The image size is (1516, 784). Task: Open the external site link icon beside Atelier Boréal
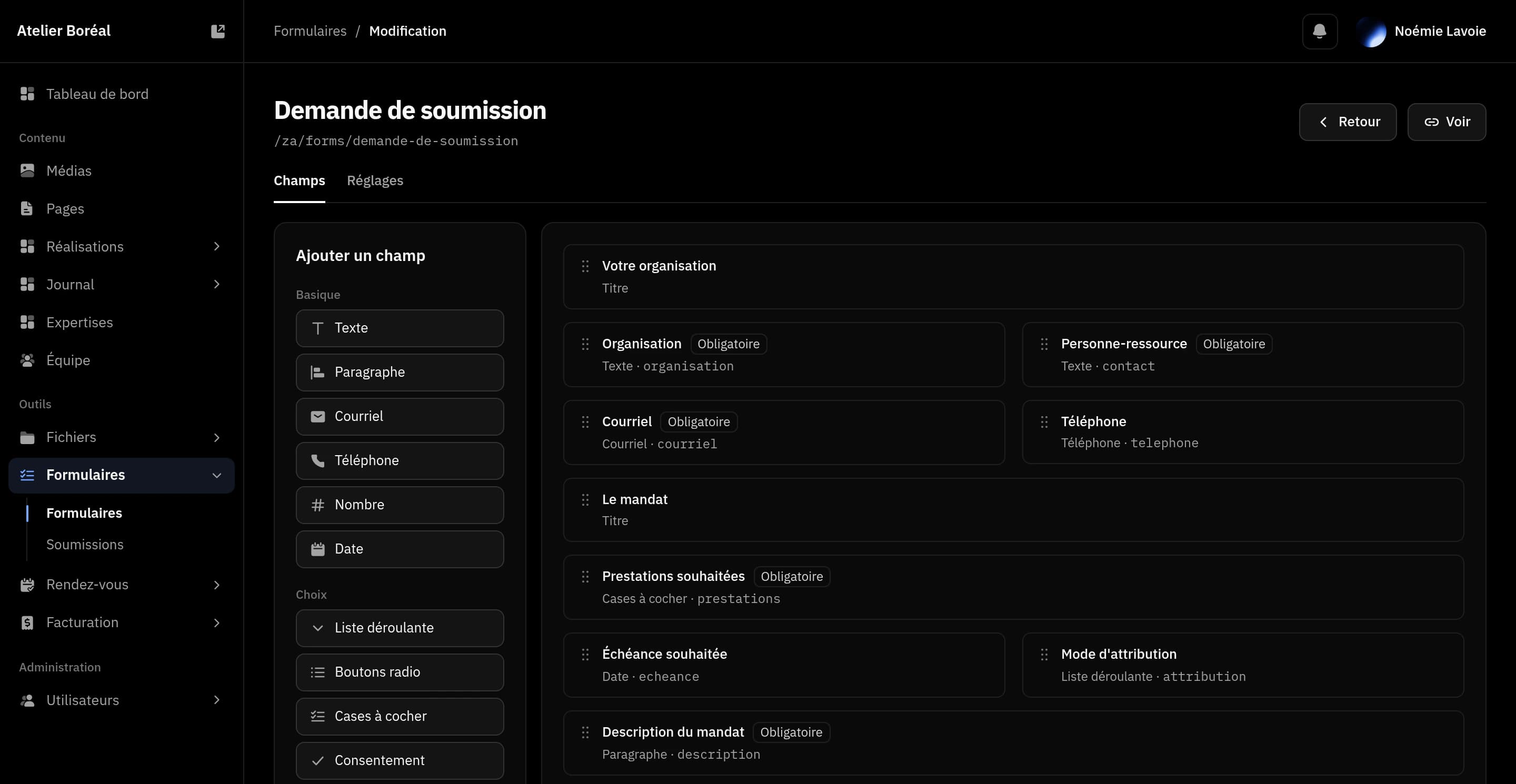[218, 31]
